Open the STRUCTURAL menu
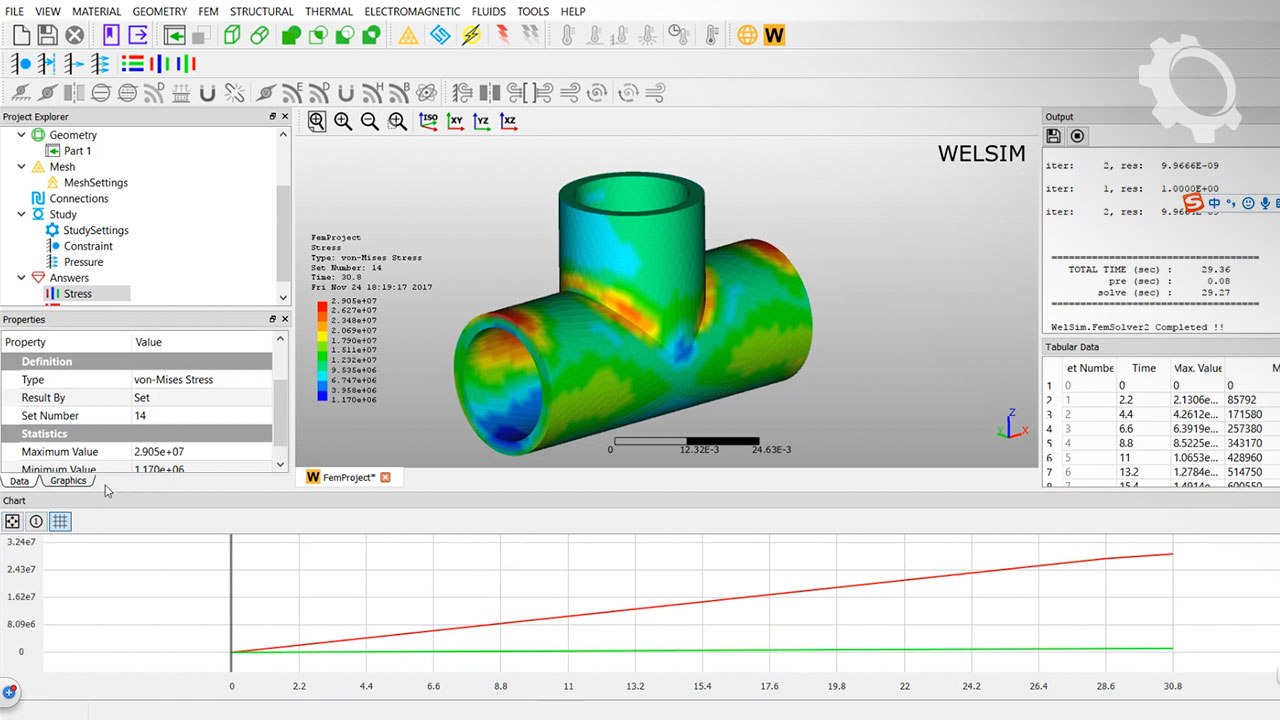 pos(261,11)
